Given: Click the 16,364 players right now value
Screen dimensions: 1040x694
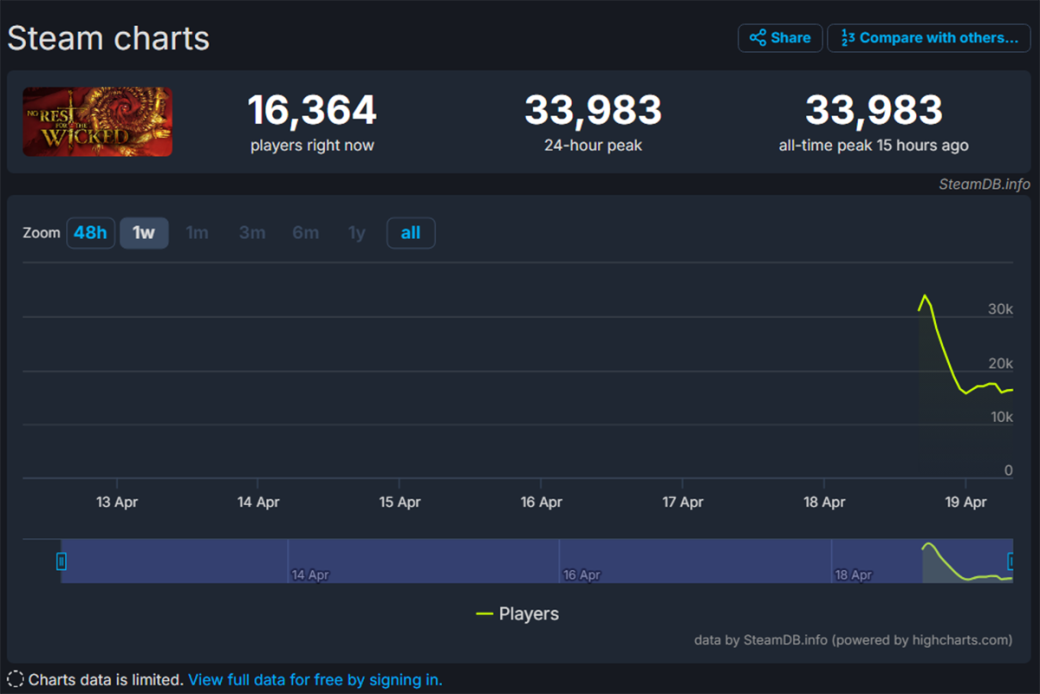Looking at the screenshot, I should [312, 110].
